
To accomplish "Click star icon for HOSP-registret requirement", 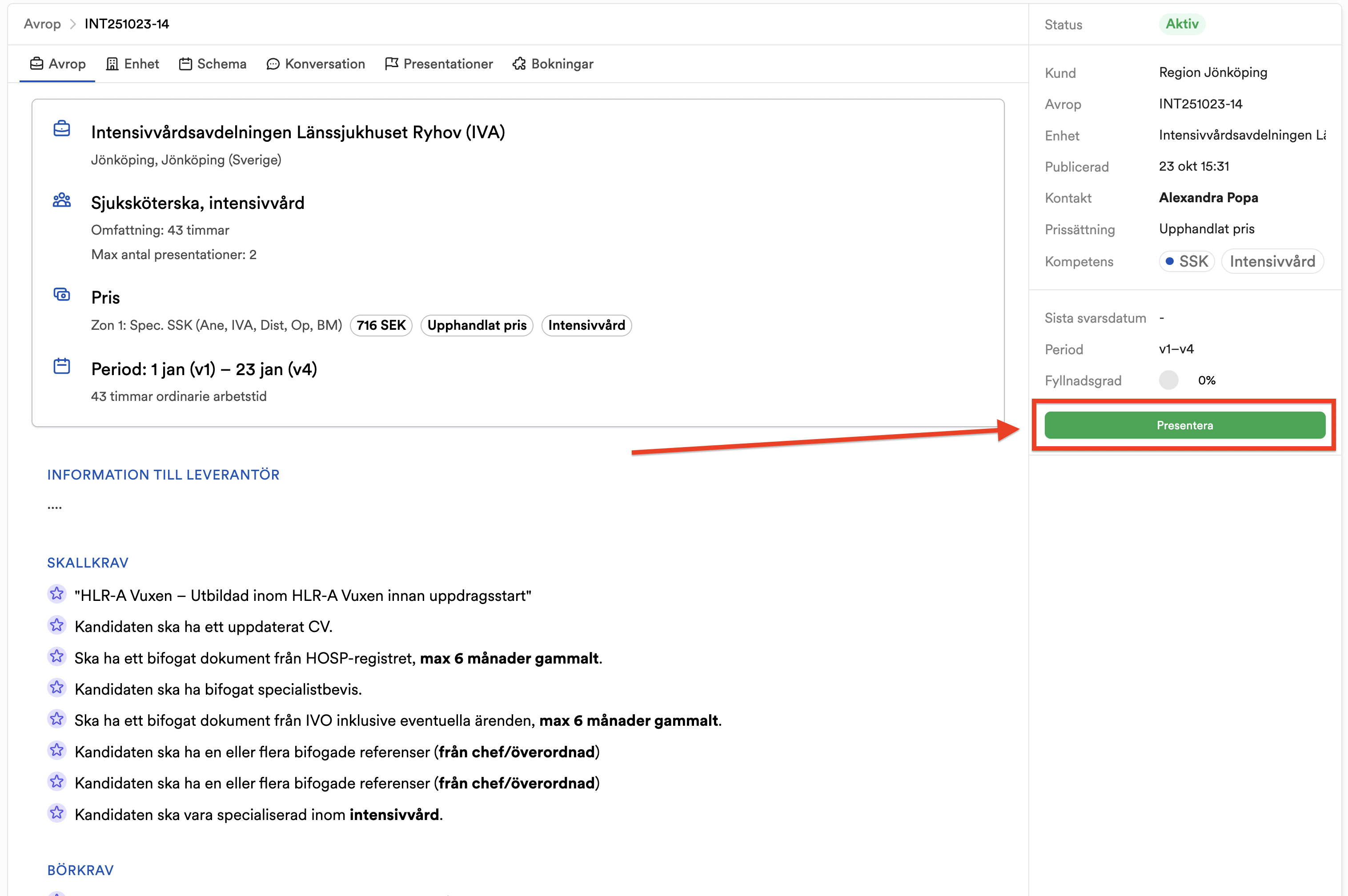I will [x=56, y=656].
